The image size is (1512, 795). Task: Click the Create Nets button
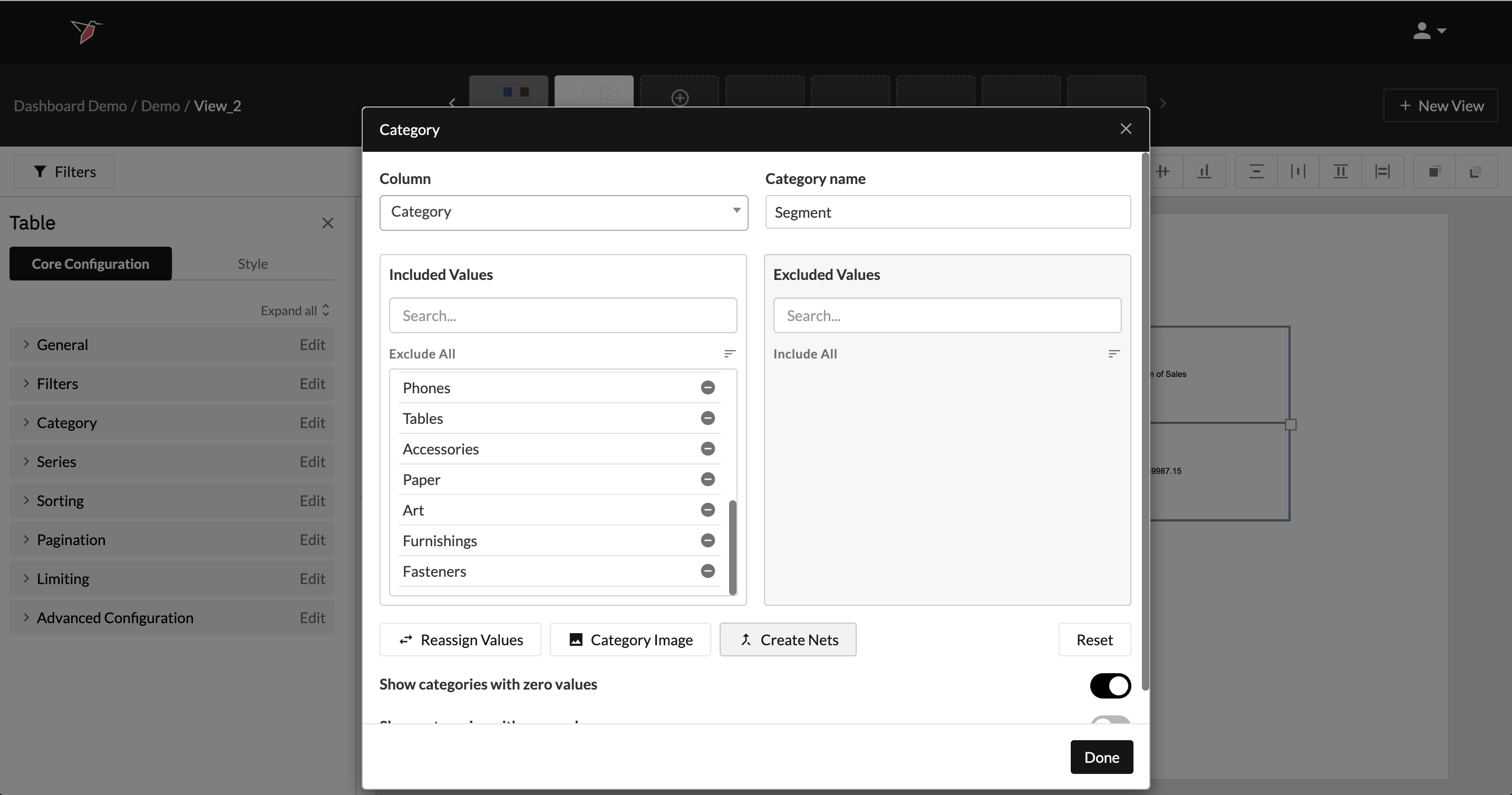[787, 639]
